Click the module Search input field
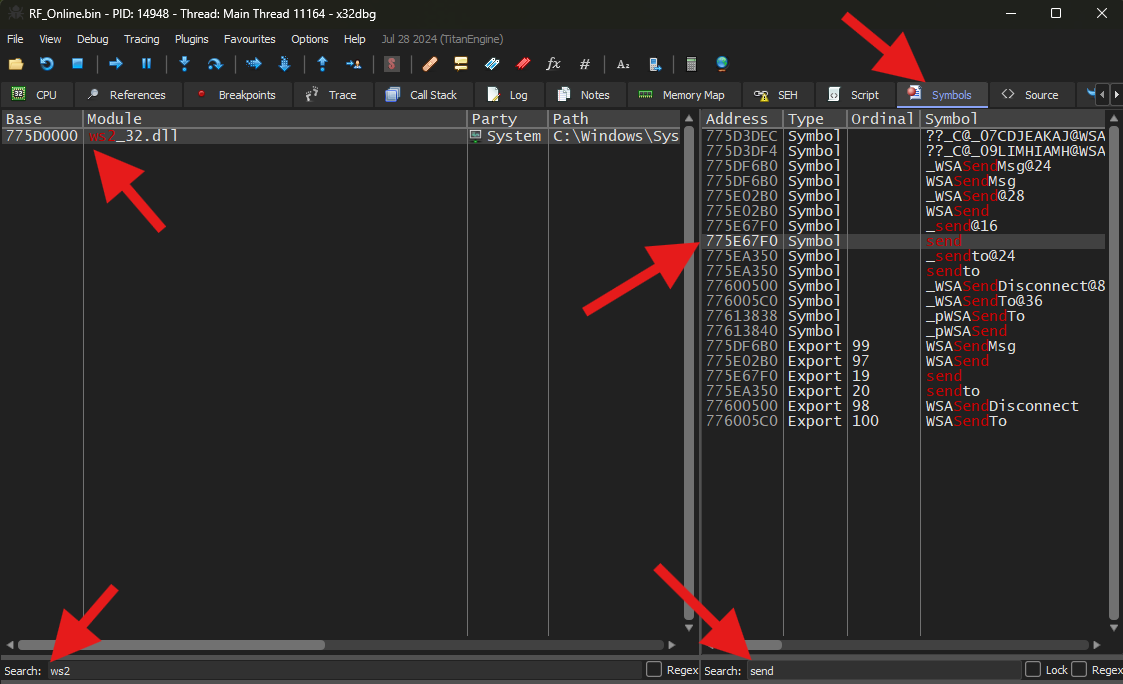The width and height of the screenshot is (1123, 684). point(344,670)
